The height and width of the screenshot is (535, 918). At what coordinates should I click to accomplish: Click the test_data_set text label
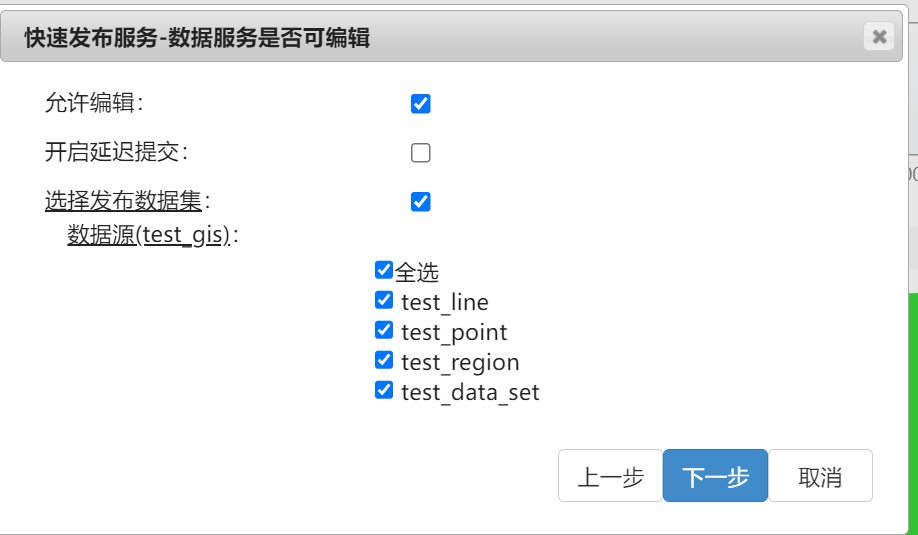click(x=470, y=392)
